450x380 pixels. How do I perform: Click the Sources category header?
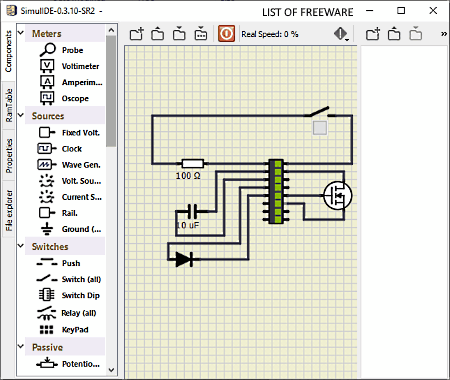(65, 116)
